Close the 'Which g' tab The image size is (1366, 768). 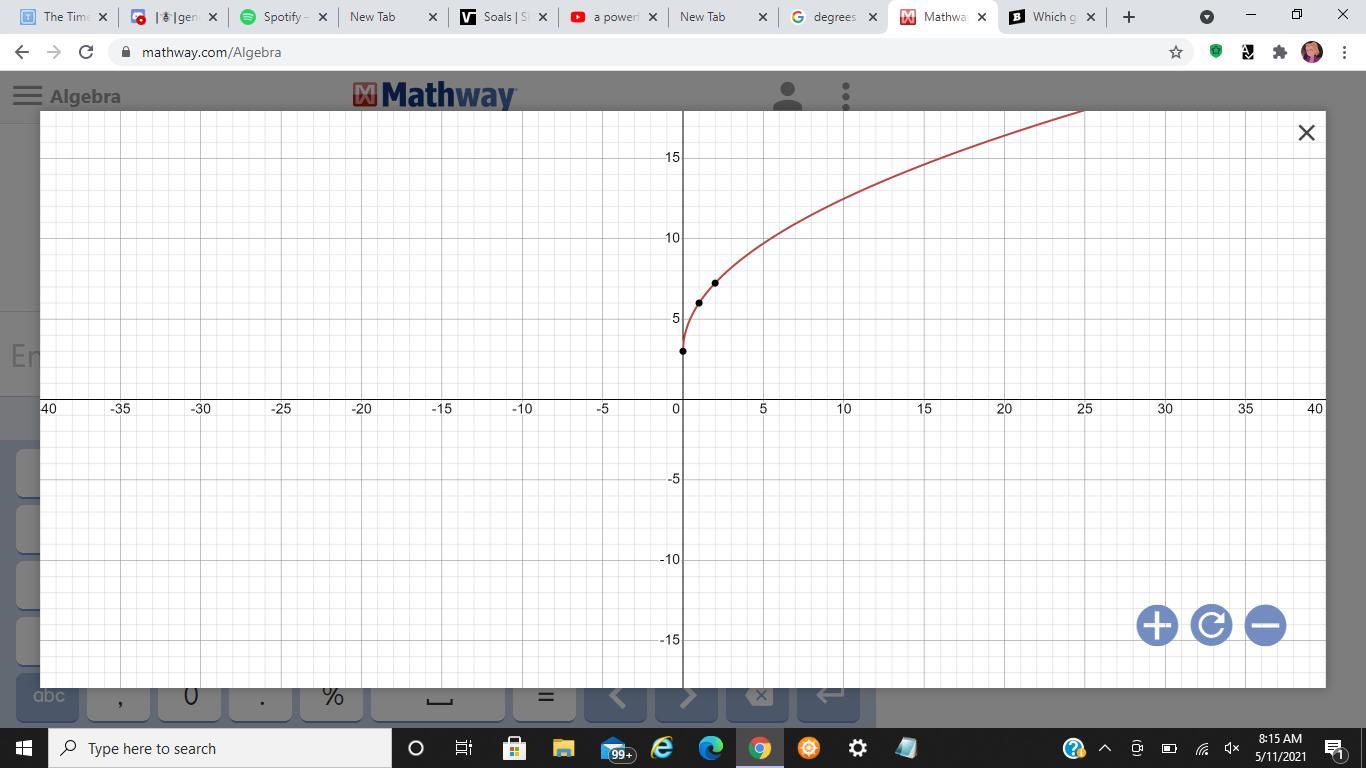1091,17
